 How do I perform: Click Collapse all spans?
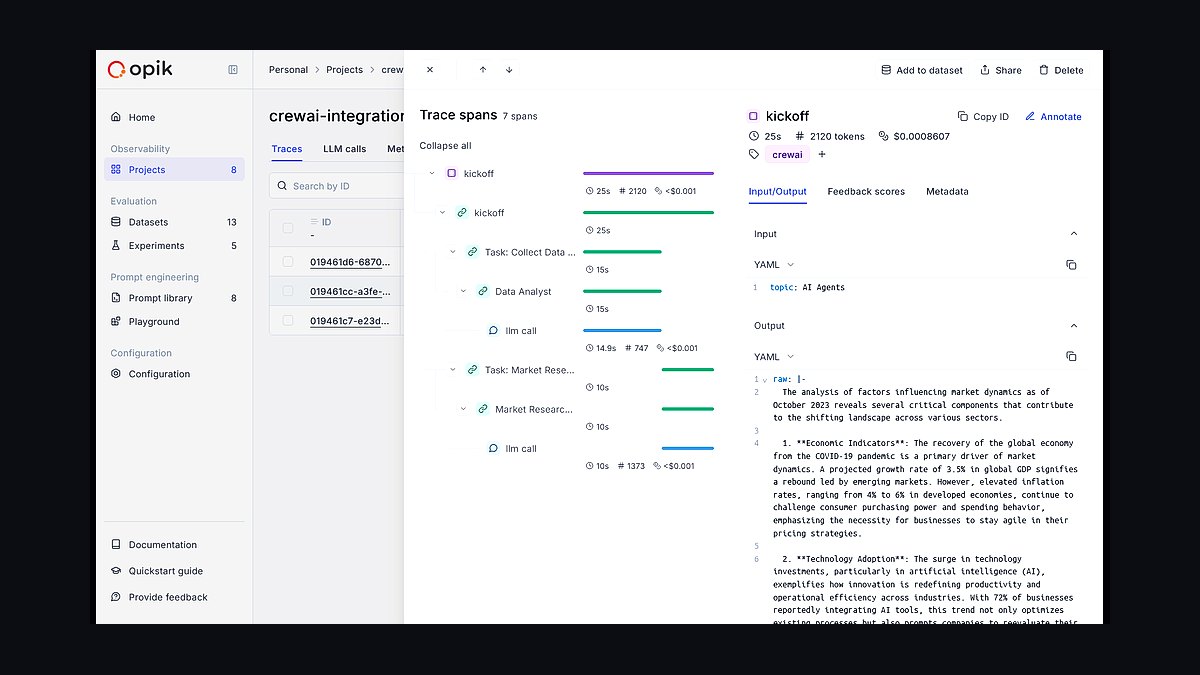(x=445, y=146)
